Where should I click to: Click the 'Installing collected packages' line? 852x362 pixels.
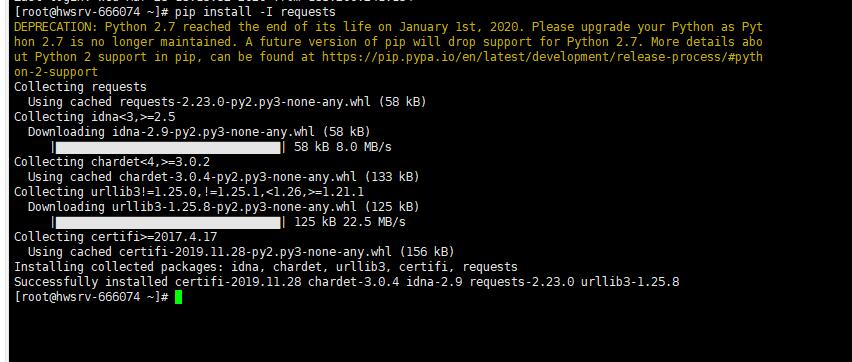pos(266,267)
